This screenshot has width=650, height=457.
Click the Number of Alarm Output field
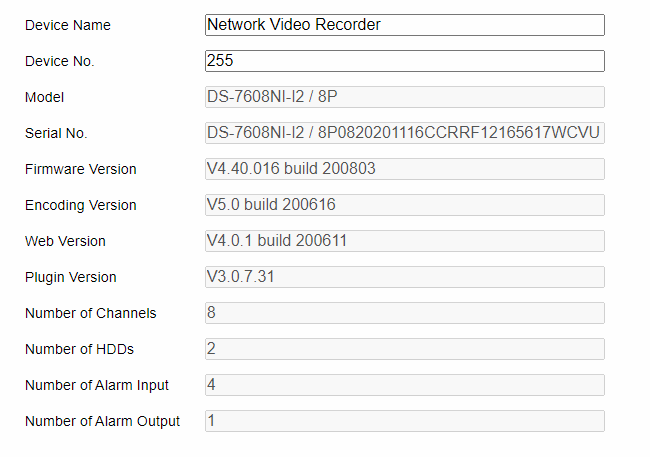404,421
